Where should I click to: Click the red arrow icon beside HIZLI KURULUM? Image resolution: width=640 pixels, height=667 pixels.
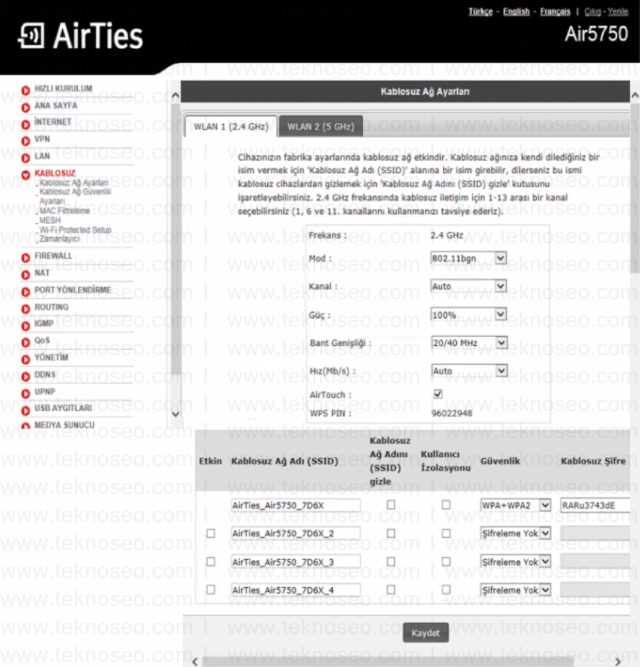pos(26,90)
